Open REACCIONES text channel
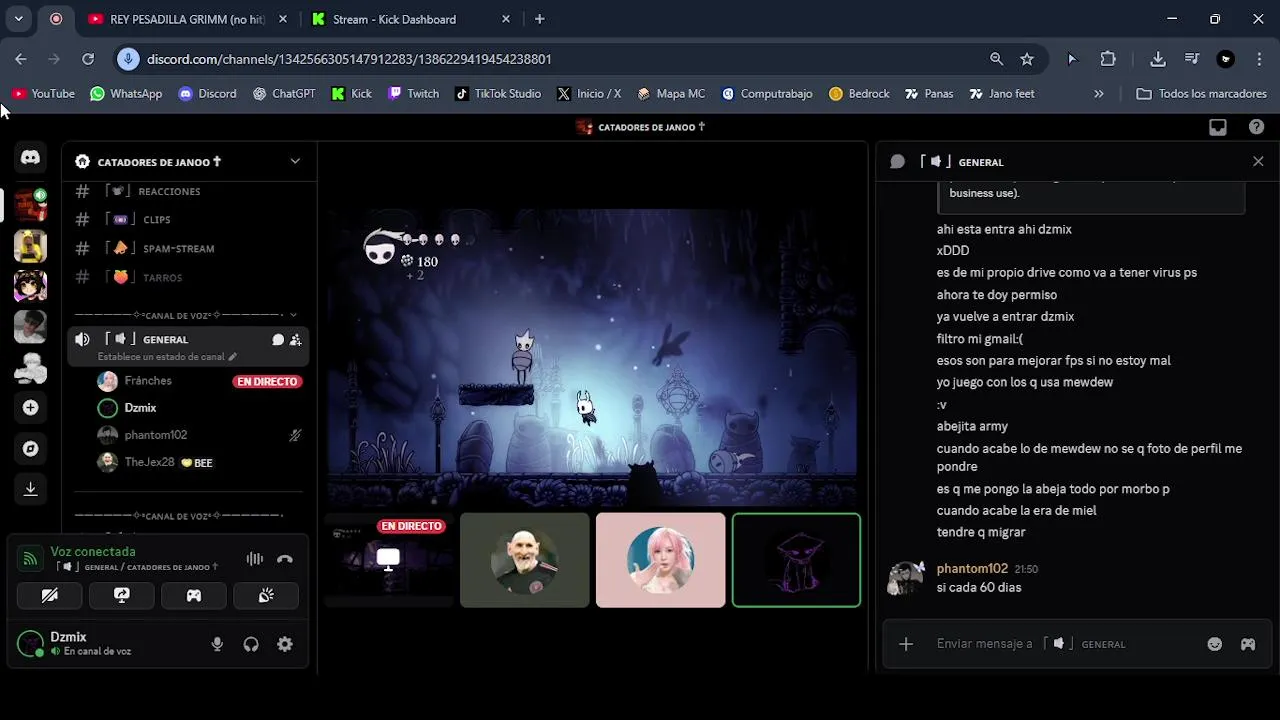 [188, 191]
